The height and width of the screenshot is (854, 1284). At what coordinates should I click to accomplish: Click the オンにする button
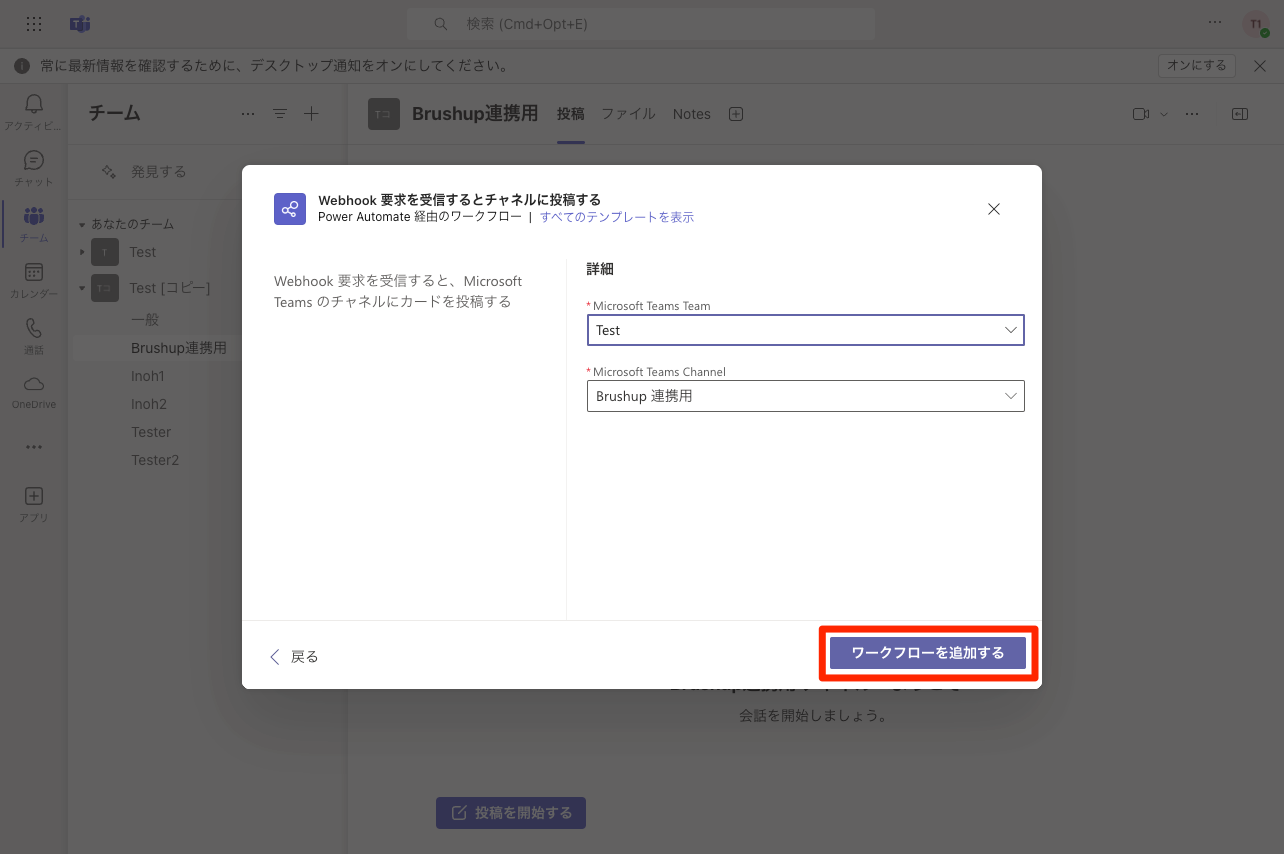(x=1197, y=65)
